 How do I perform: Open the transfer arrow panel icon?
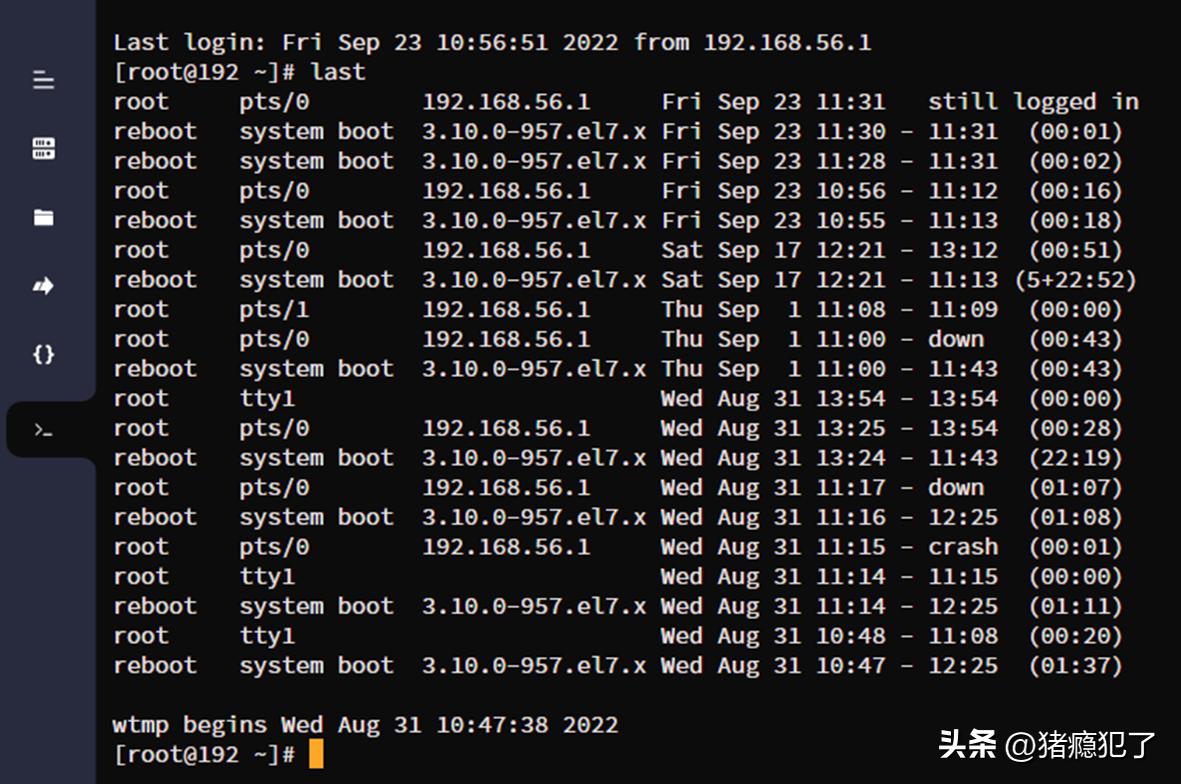click(42, 287)
